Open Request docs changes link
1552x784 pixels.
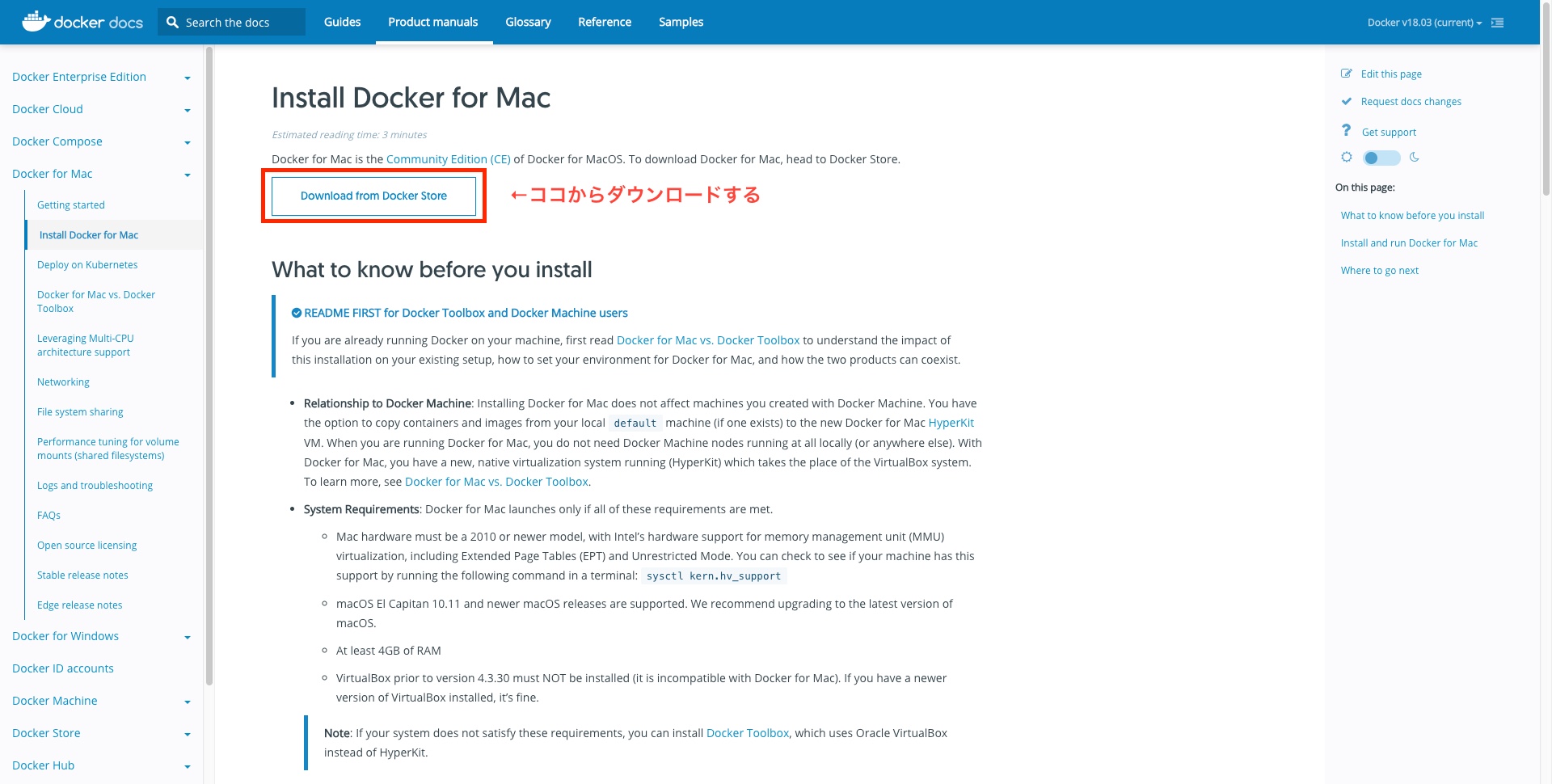click(1411, 101)
